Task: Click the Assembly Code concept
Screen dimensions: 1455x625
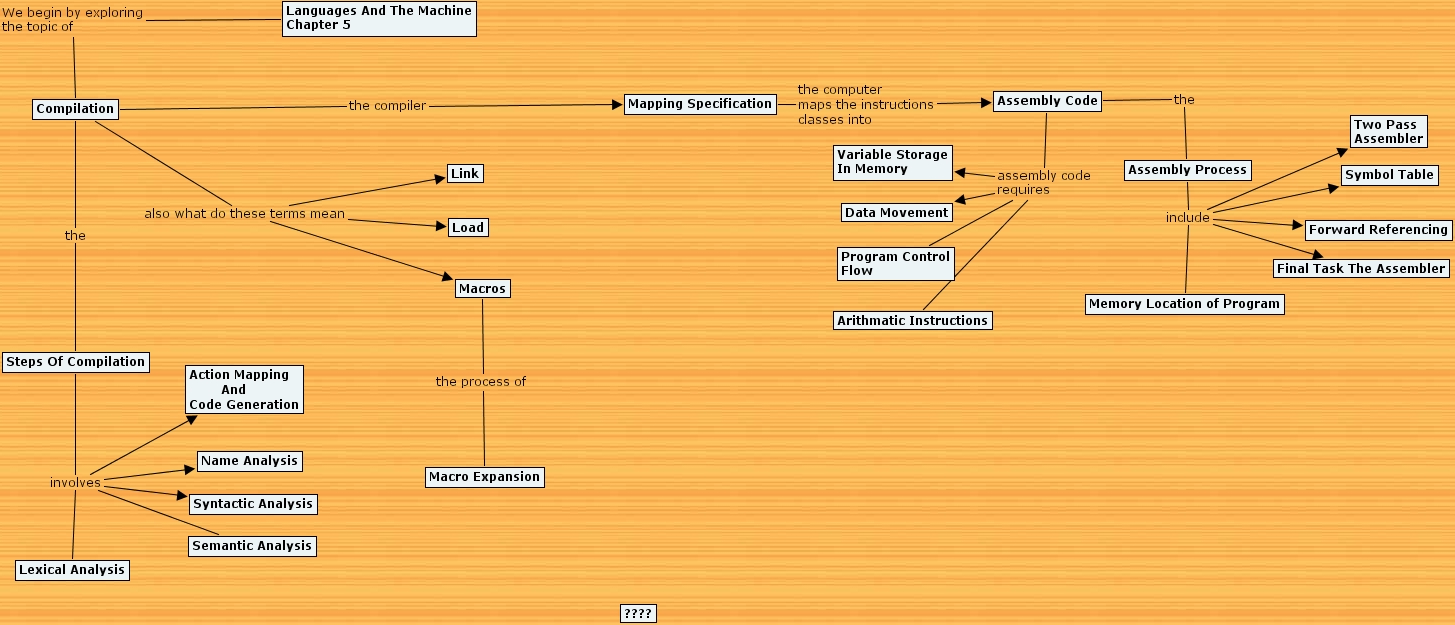Action: point(1046,100)
